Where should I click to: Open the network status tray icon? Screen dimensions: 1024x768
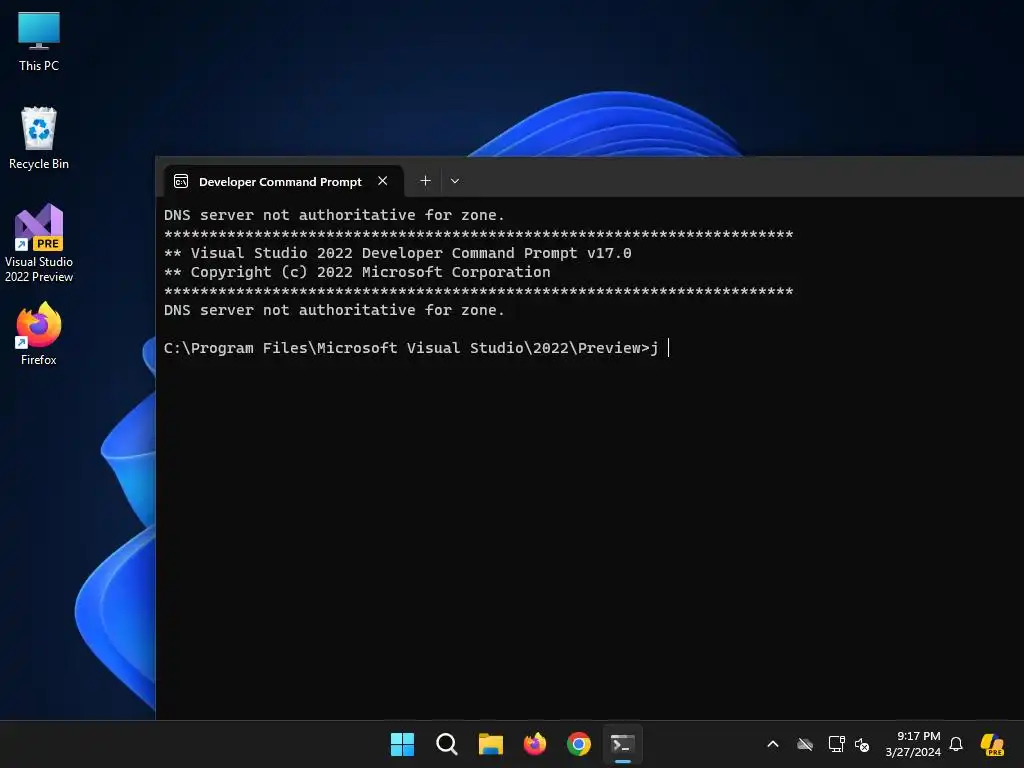click(837, 744)
